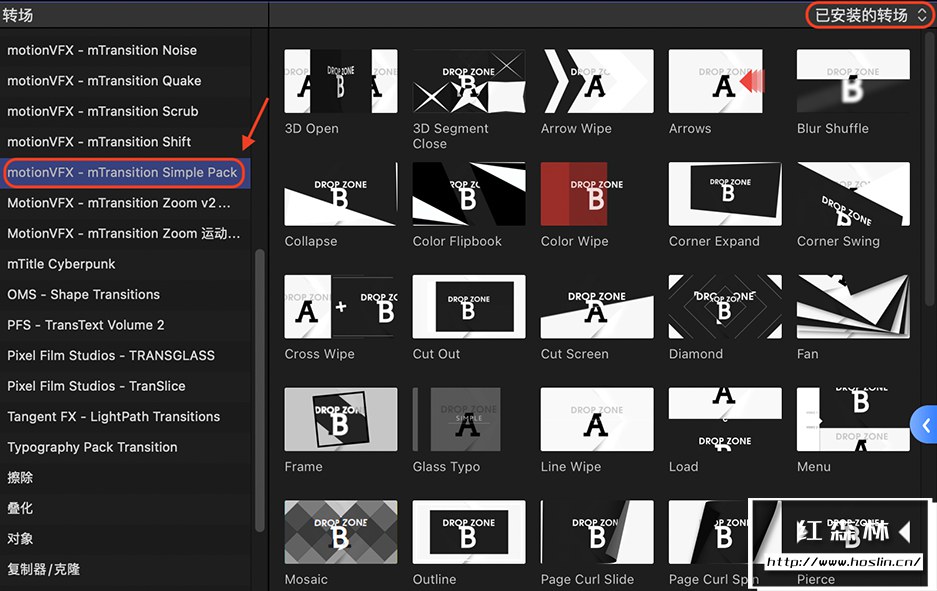Select motionVFX - mTransition Shift category

[125, 142]
